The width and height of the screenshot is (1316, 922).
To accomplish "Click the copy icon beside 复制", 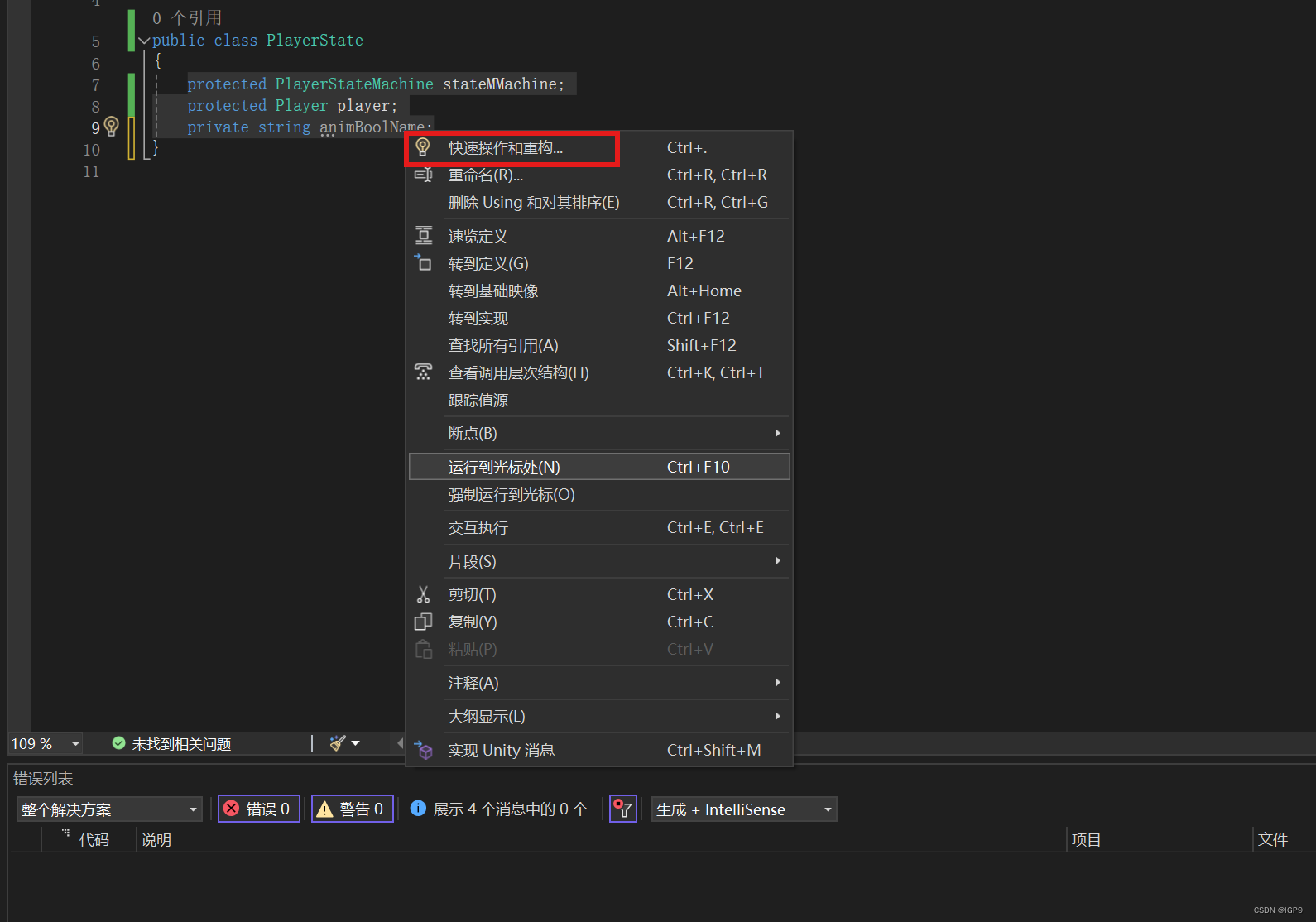I will pos(423,622).
